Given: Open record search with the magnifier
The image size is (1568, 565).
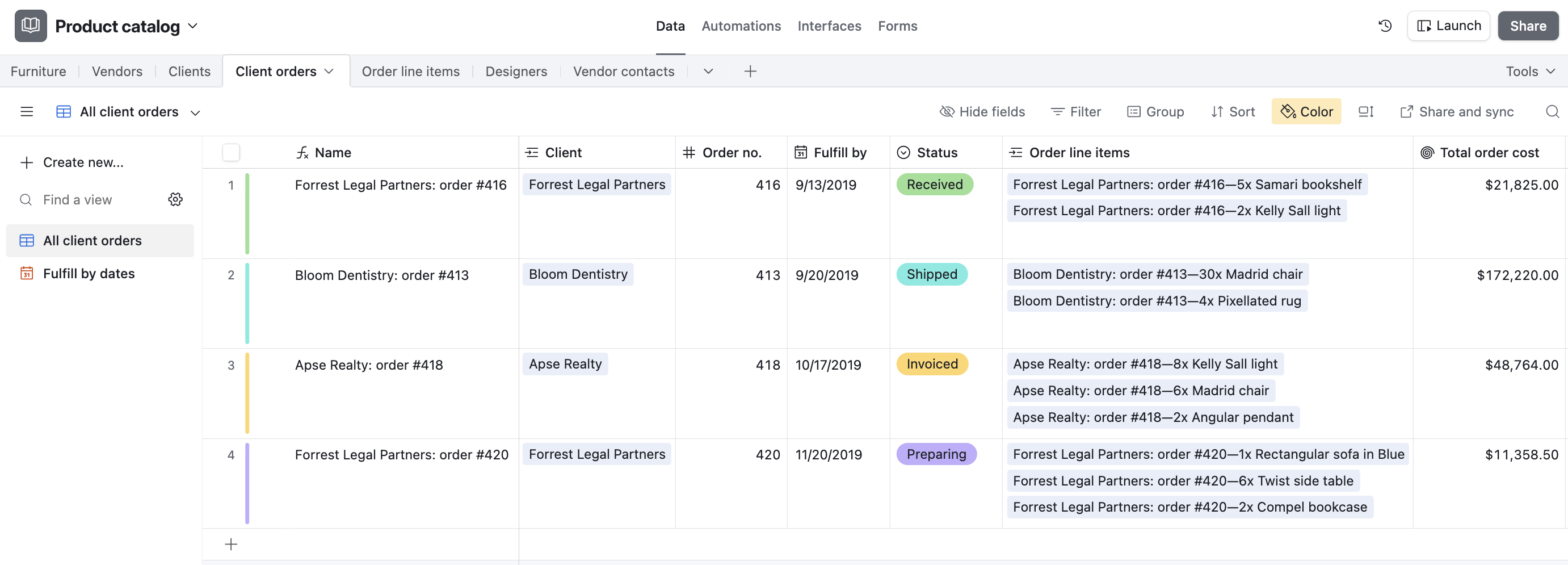Looking at the screenshot, I should click(1552, 111).
